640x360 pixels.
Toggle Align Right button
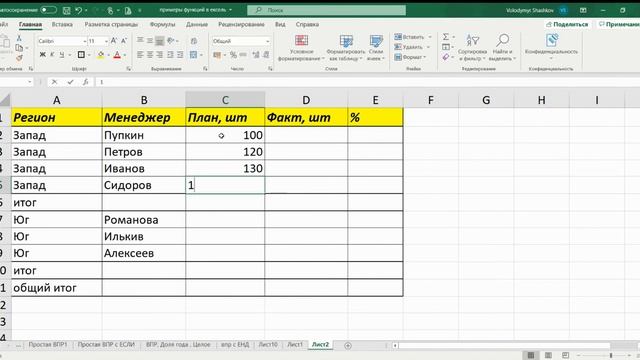pos(160,55)
